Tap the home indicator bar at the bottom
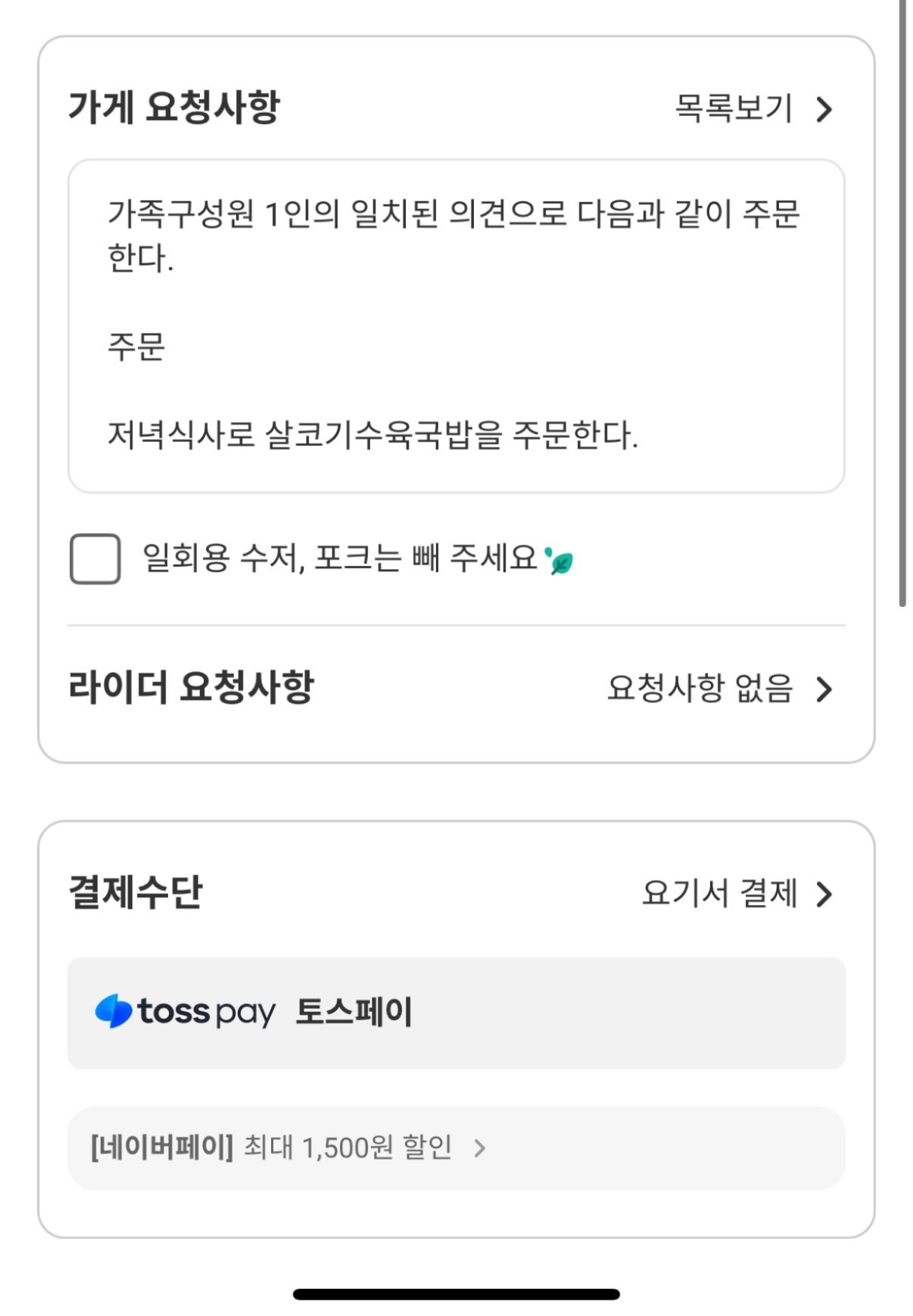This screenshot has height=1316, width=913. [x=456, y=1294]
